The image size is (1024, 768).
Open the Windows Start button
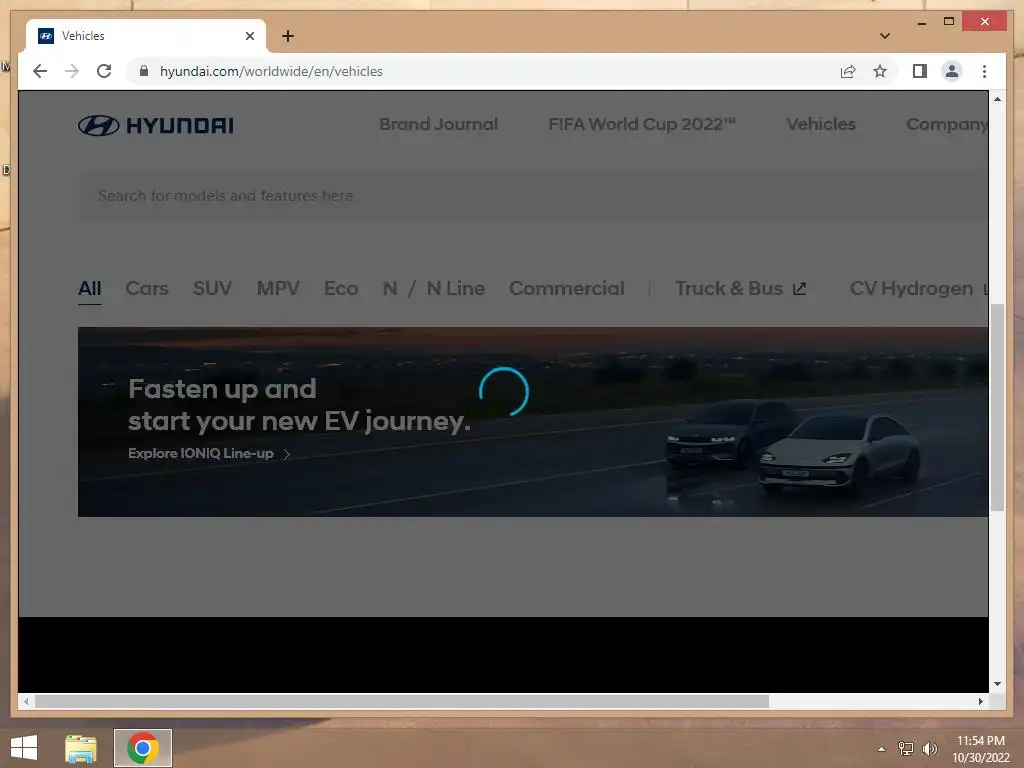(24, 748)
